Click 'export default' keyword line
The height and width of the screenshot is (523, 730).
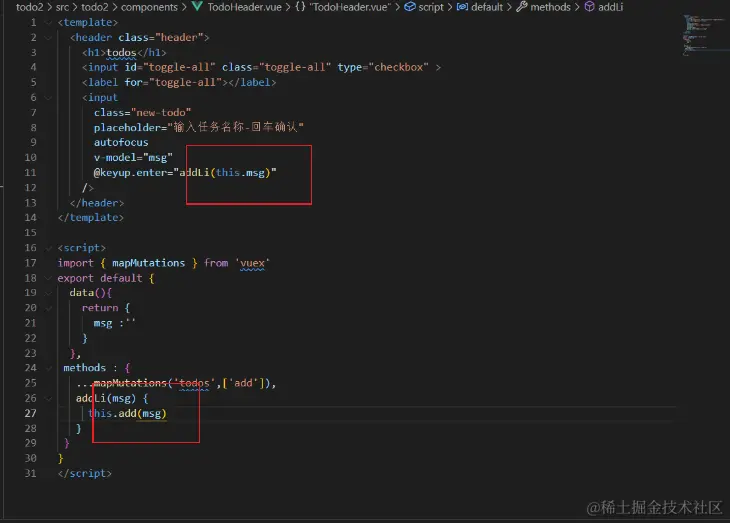tap(100, 278)
